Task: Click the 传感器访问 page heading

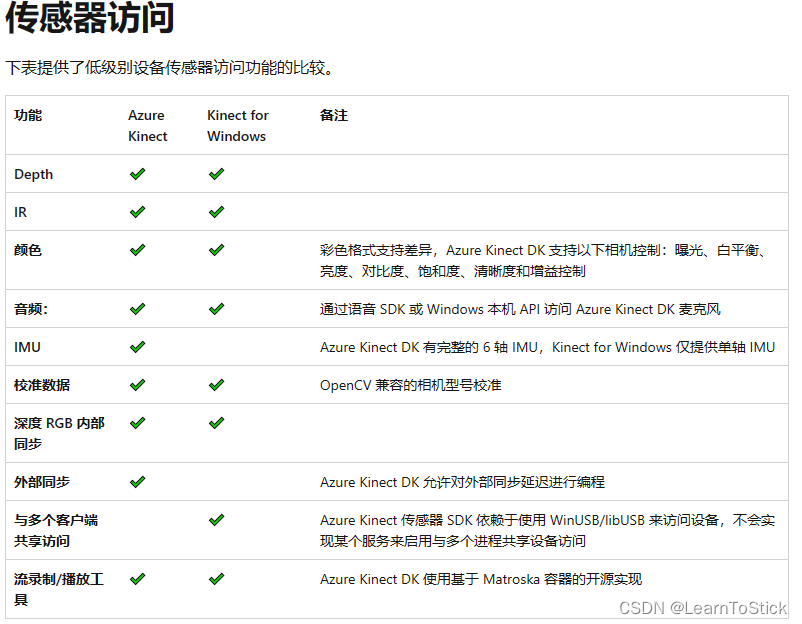Action: pyautogui.click(x=90, y=18)
